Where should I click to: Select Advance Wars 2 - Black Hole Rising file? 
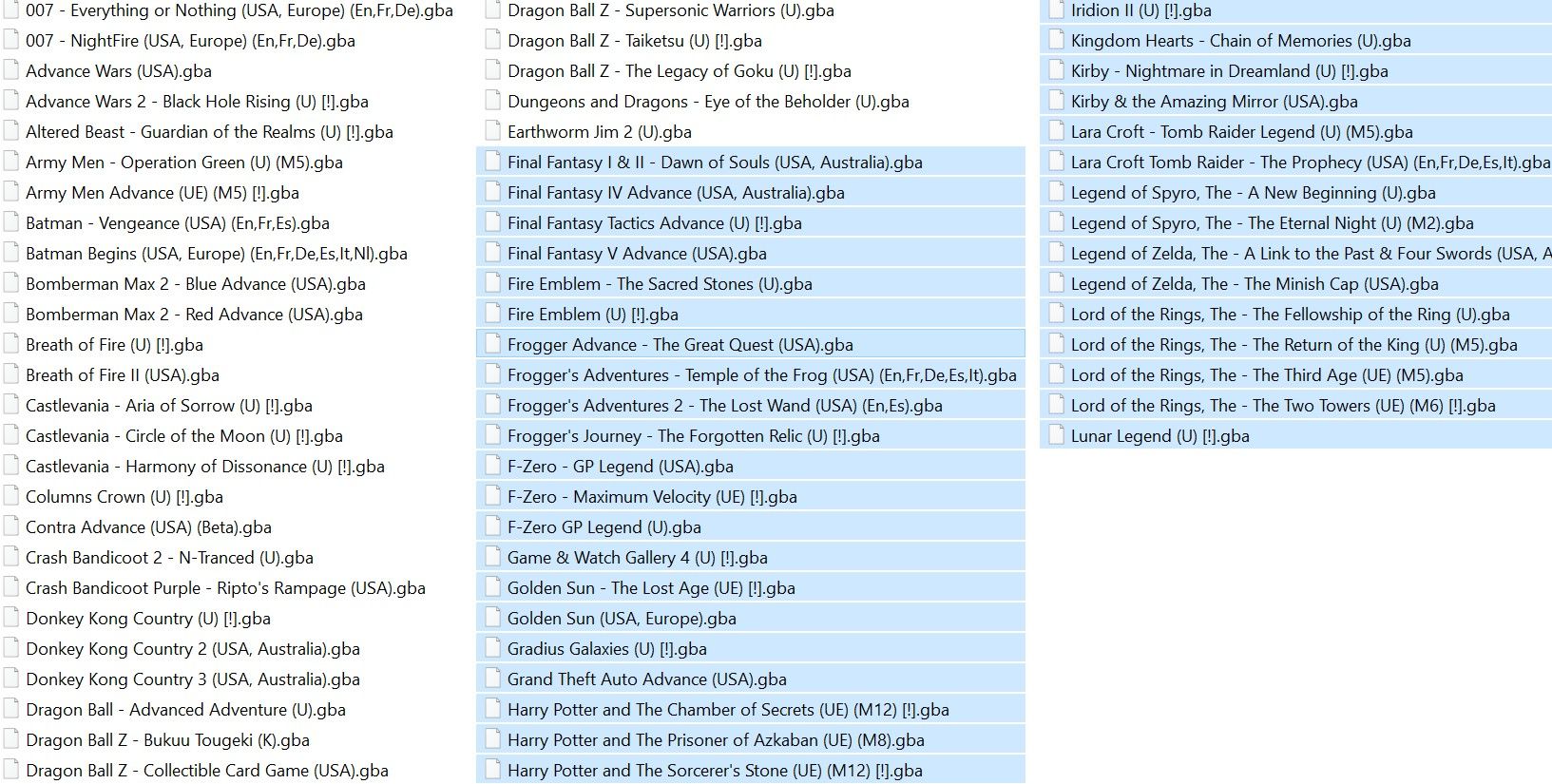197,102
